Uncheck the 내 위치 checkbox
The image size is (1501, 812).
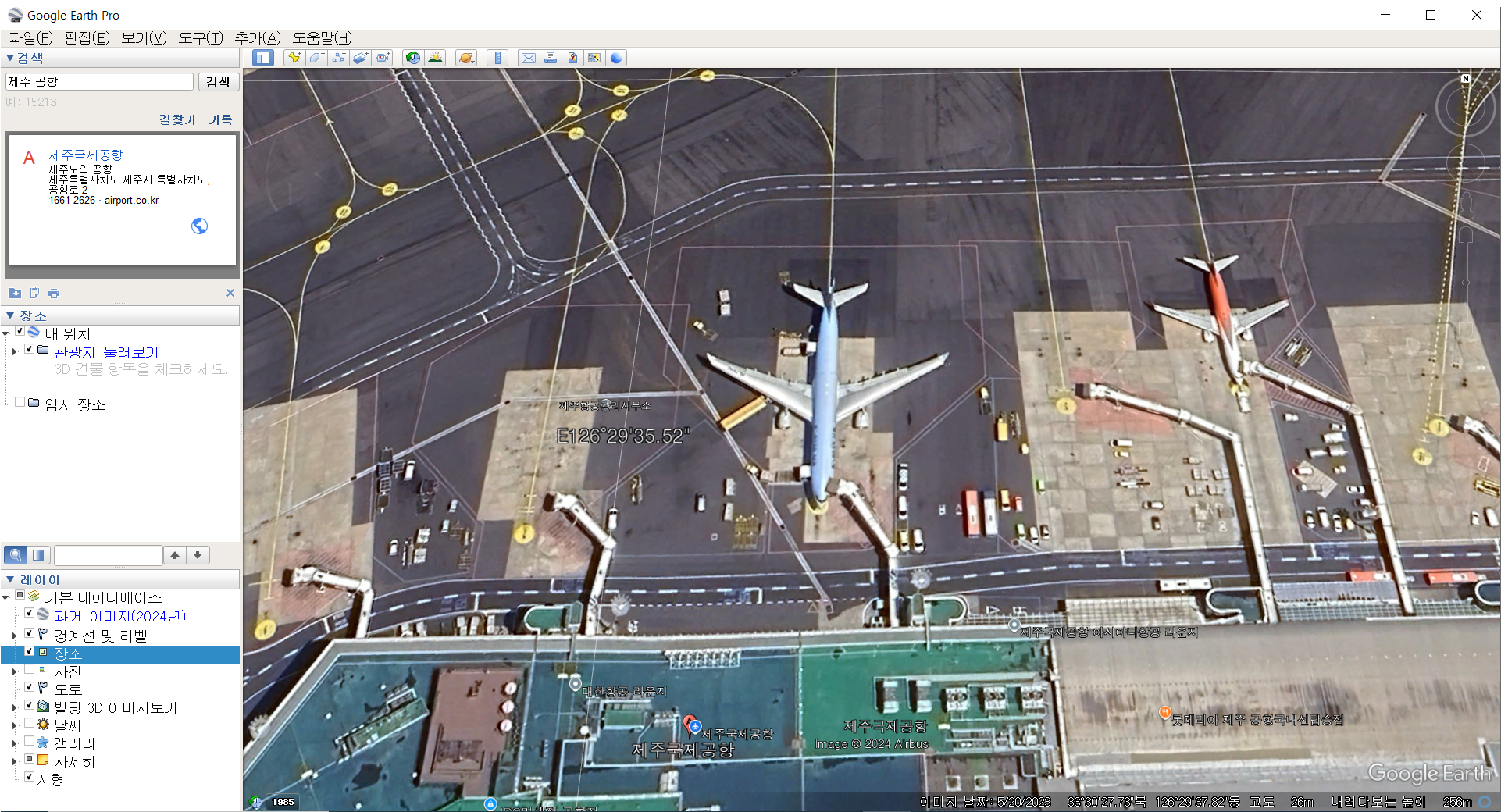tap(20, 332)
